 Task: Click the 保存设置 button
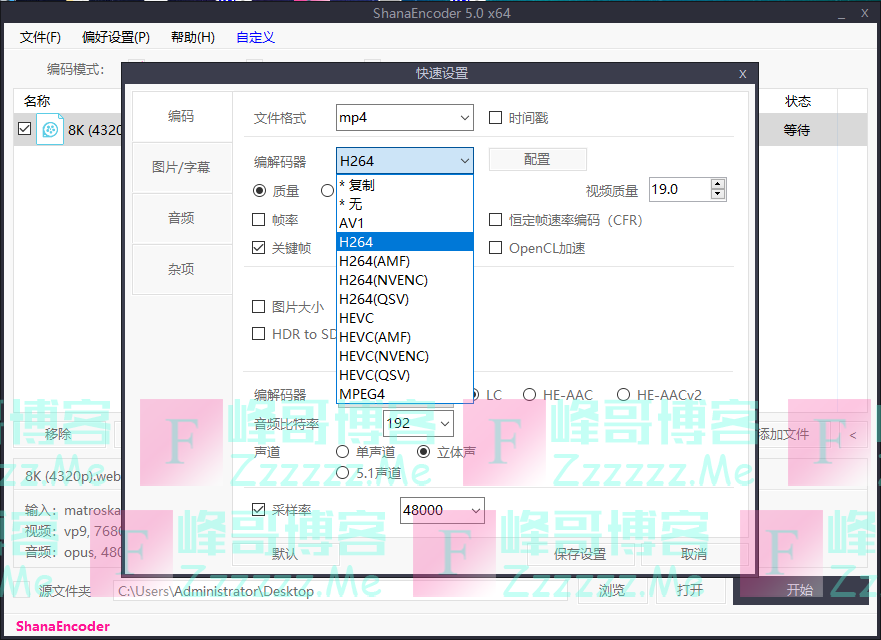pyautogui.click(x=580, y=554)
